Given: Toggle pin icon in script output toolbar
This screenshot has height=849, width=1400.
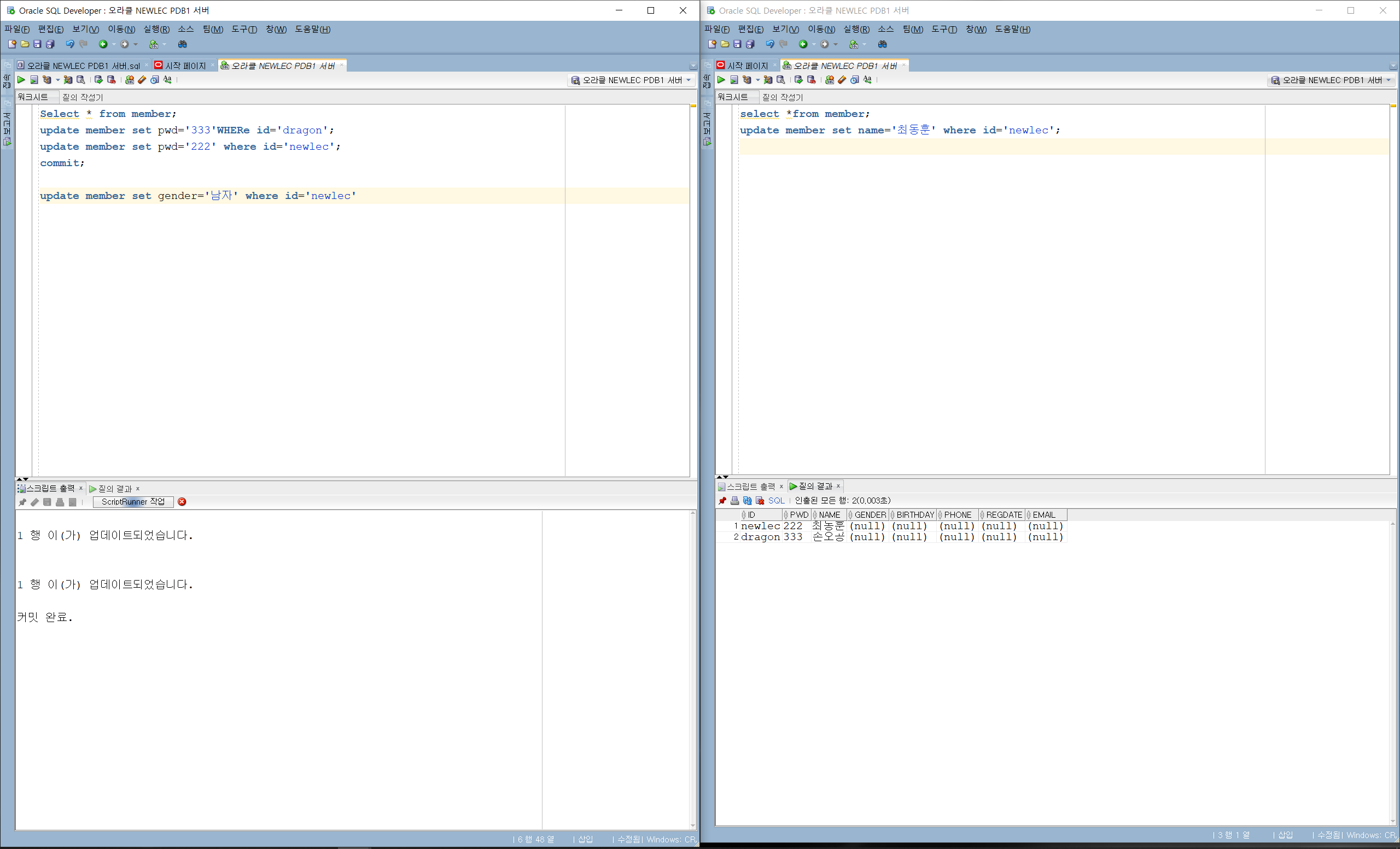Looking at the screenshot, I should coord(22,502).
